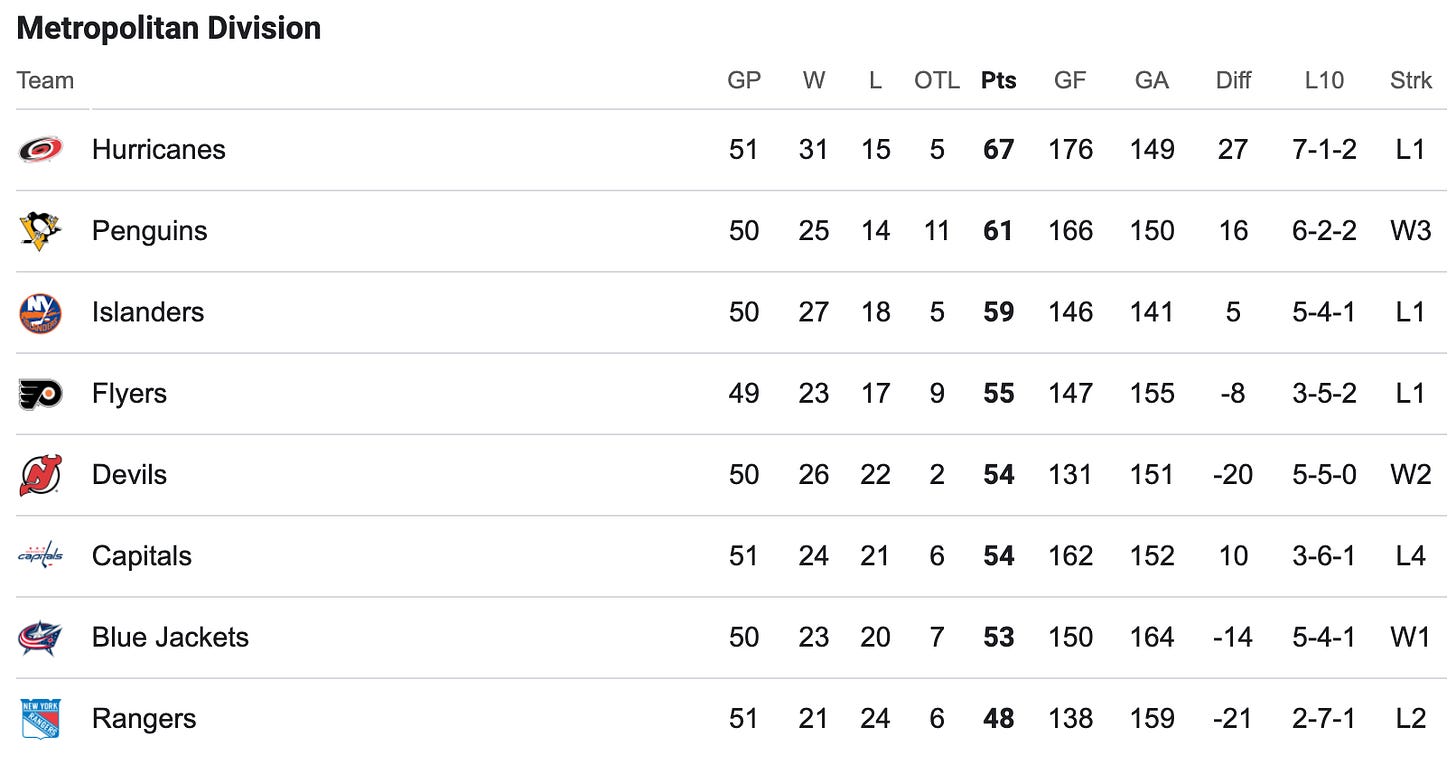Open the Hurricanes team name link
The height and width of the screenshot is (773, 1456).
point(159,150)
